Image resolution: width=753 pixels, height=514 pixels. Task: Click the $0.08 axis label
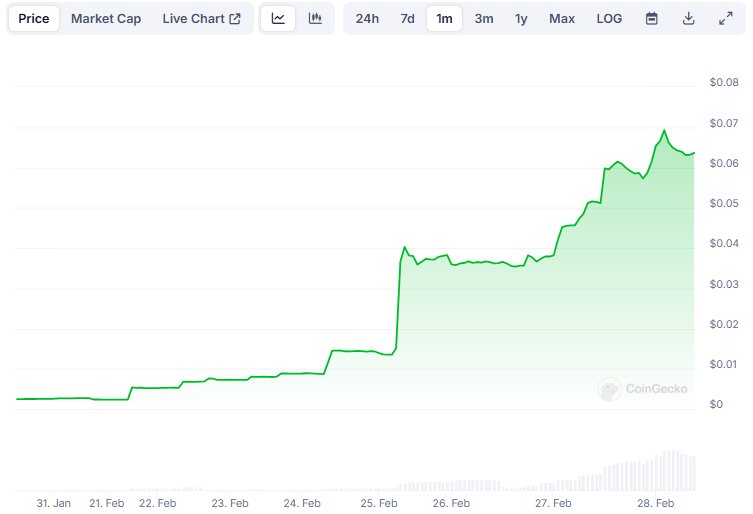[724, 82]
